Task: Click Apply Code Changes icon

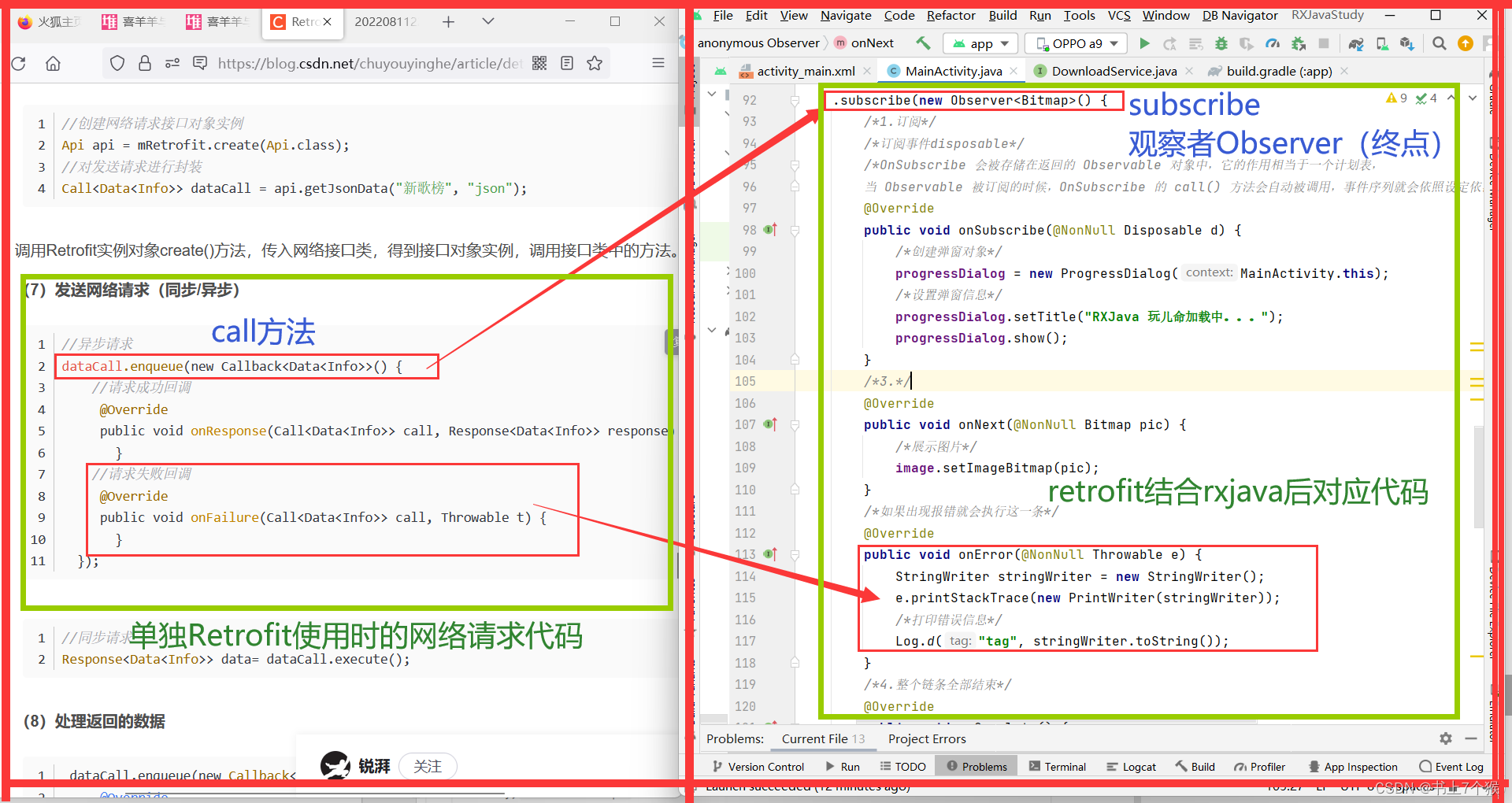Action: [1195, 43]
